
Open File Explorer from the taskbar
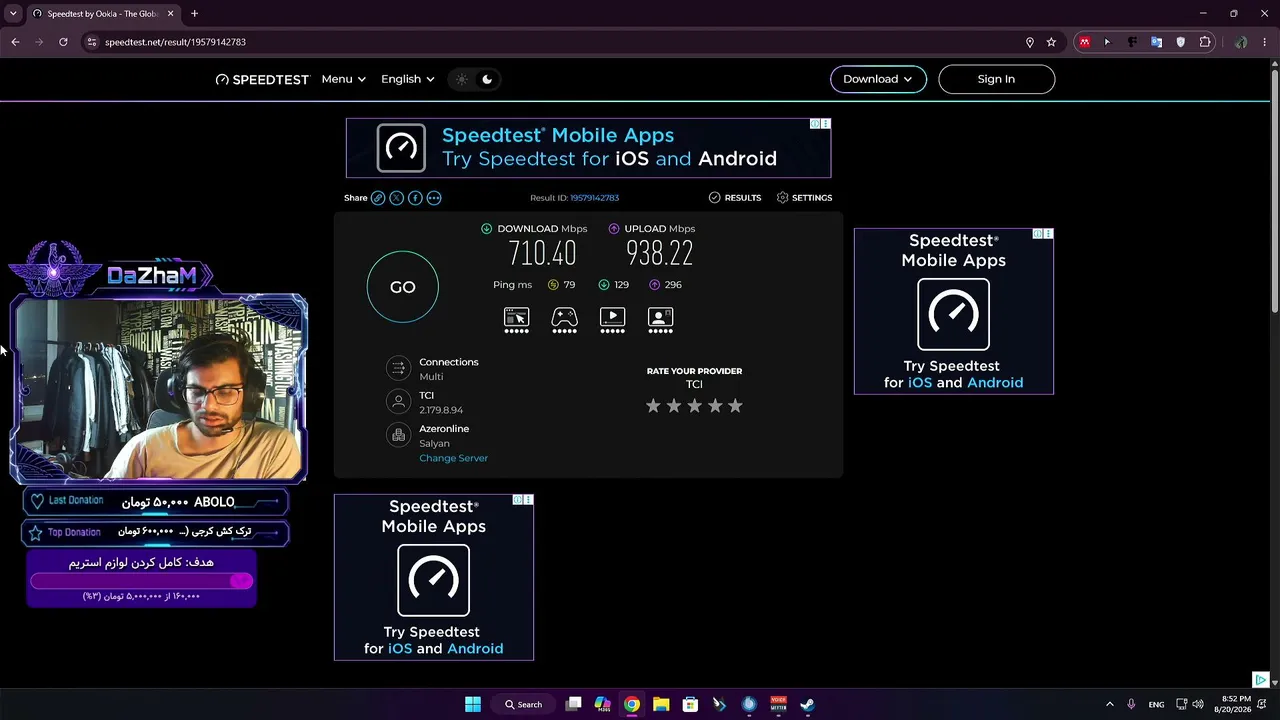coord(661,704)
